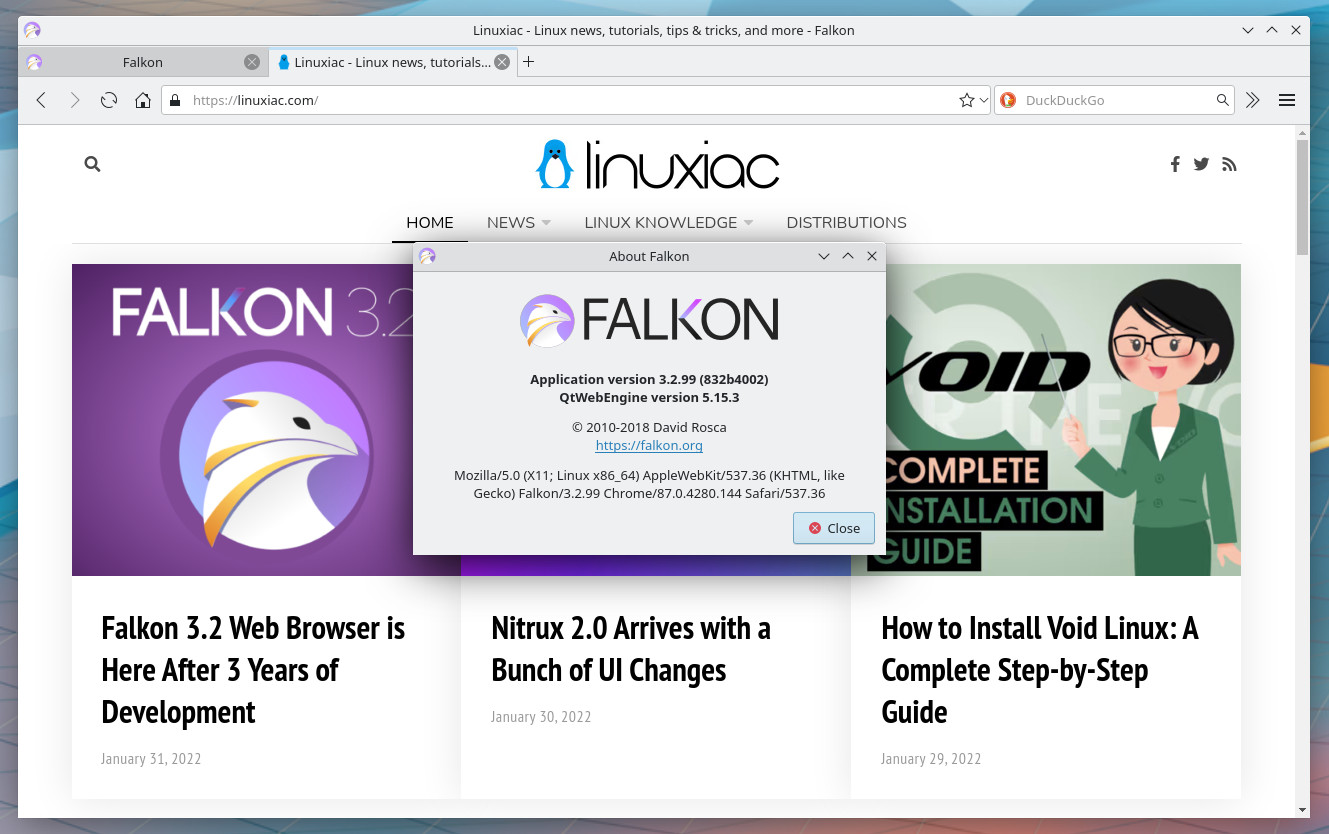Switch to the Falkon tab
Viewport: 1329px width, 834px height.
point(143,62)
